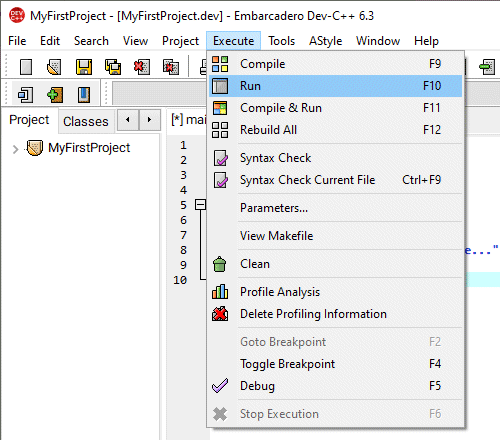Choose Parameters... from the Execute menu
This screenshot has height=440, width=500.
coord(334,208)
